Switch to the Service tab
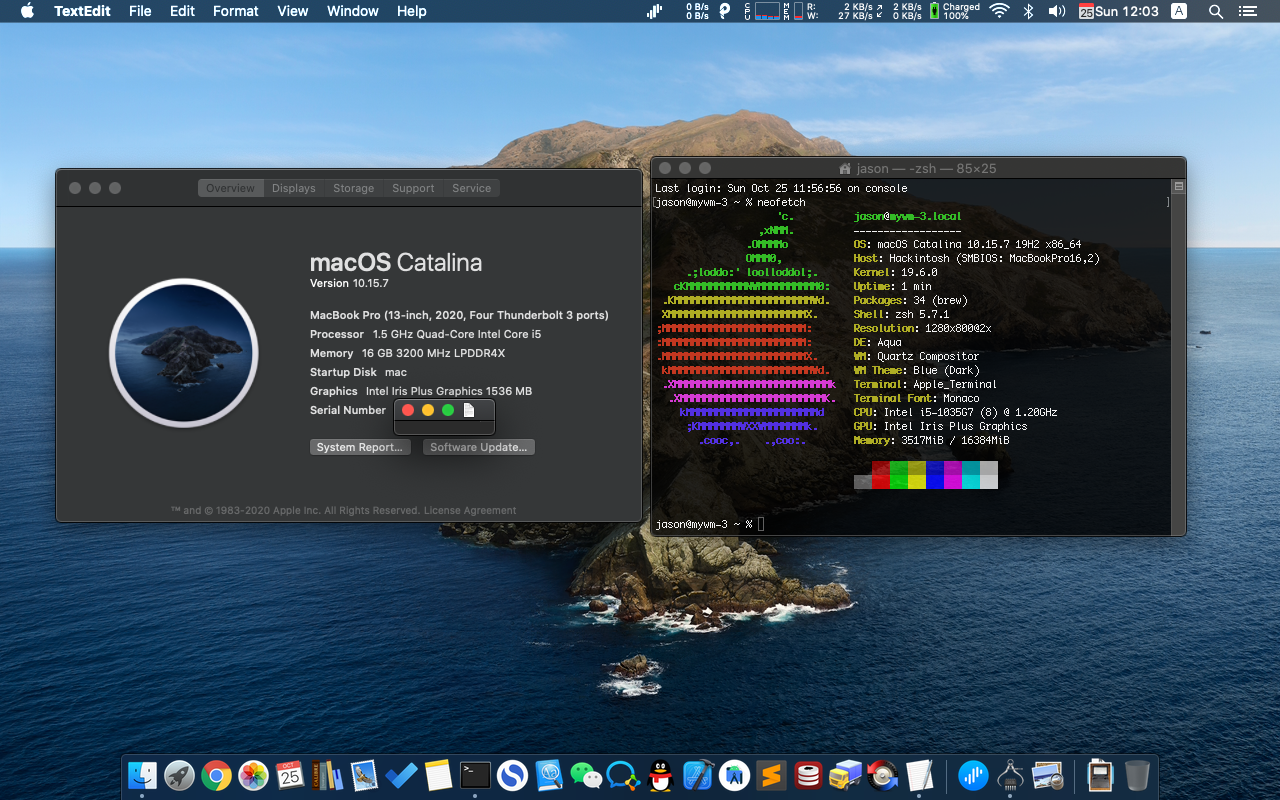 pos(471,188)
